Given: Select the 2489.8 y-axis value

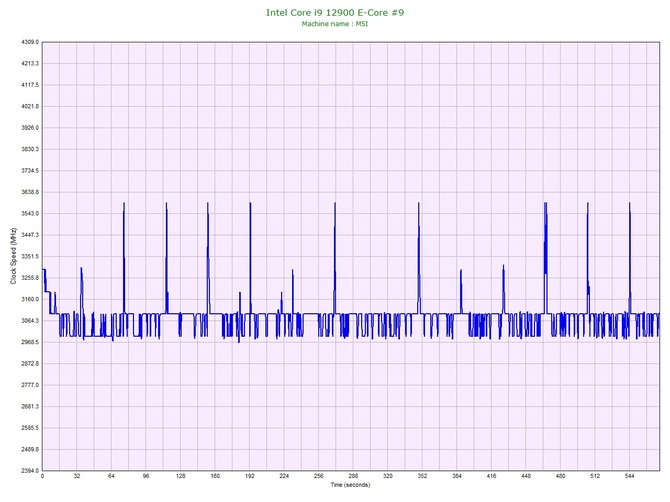Looking at the screenshot, I should tap(30, 449).
